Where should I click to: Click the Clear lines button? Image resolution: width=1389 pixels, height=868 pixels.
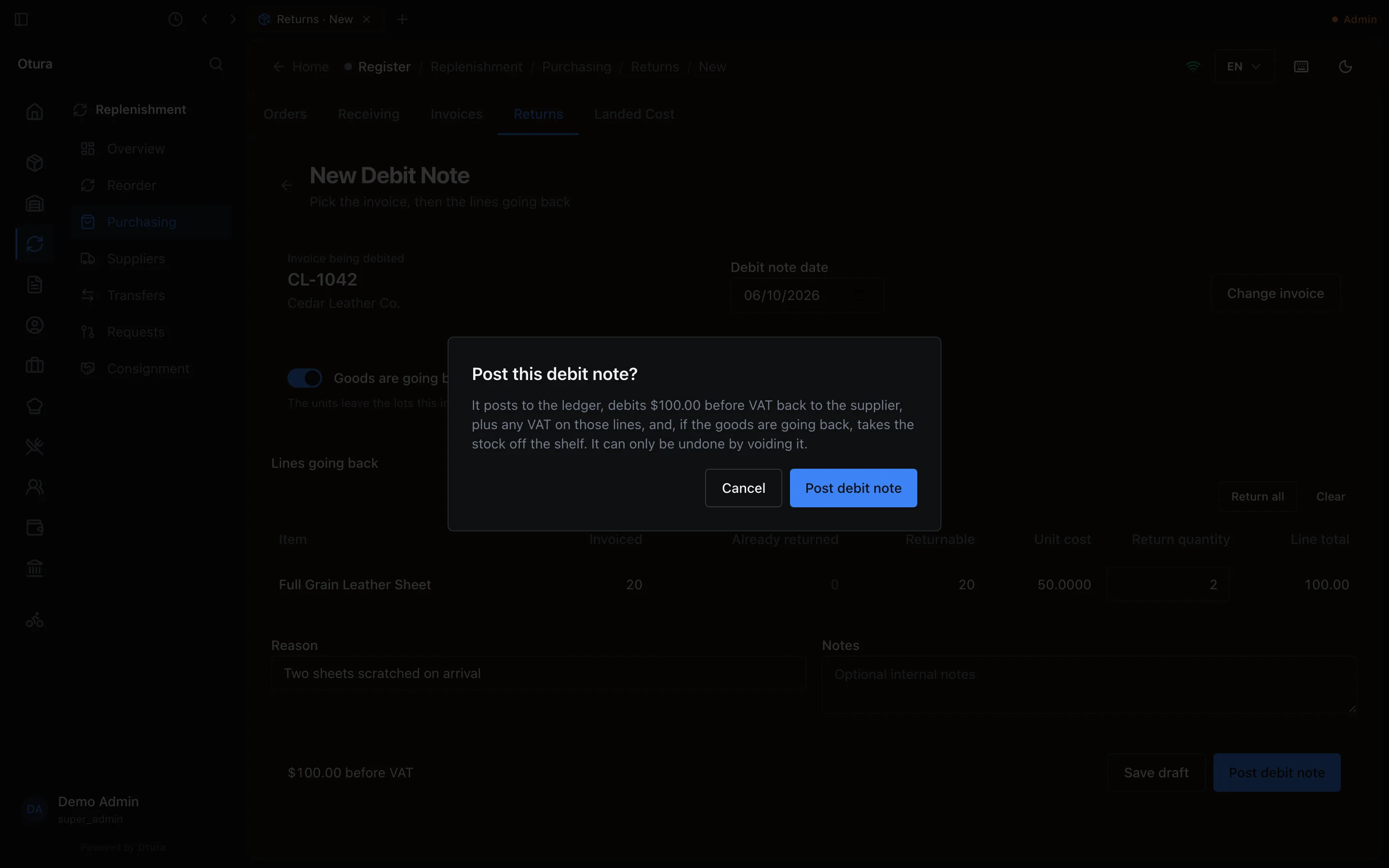tap(1331, 497)
